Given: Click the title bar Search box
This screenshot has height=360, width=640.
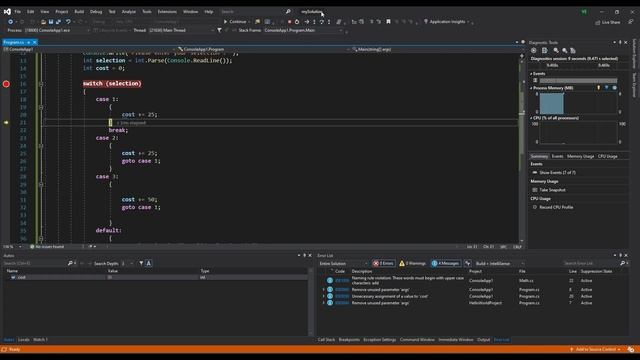Looking at the screenshot, I should pos(252,11).
